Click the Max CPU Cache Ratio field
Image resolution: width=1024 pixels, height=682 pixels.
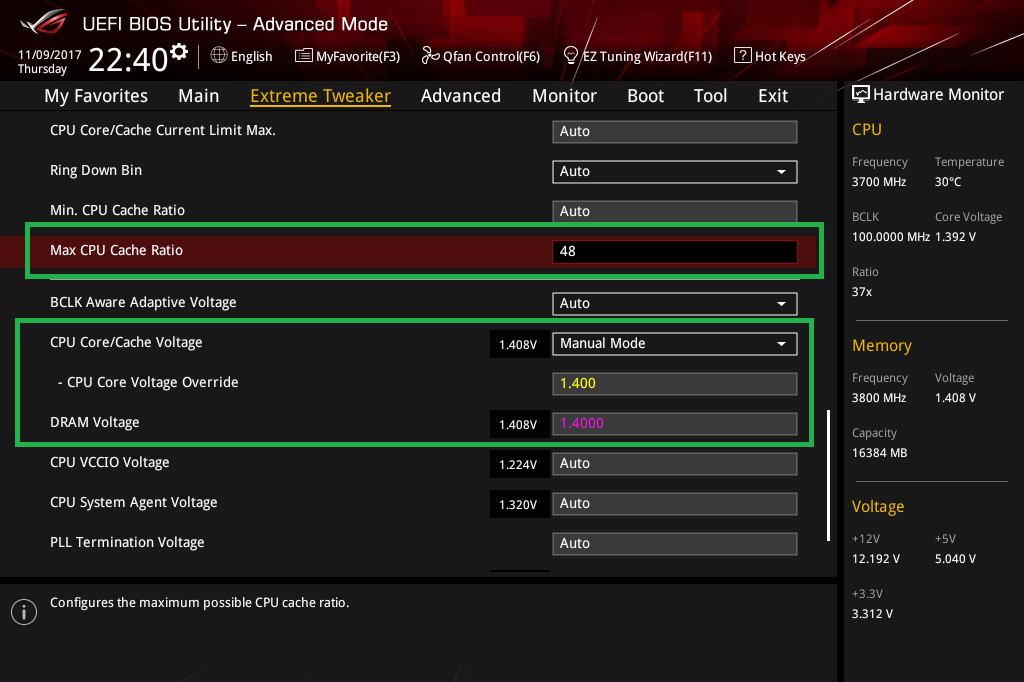coord(675,252)
